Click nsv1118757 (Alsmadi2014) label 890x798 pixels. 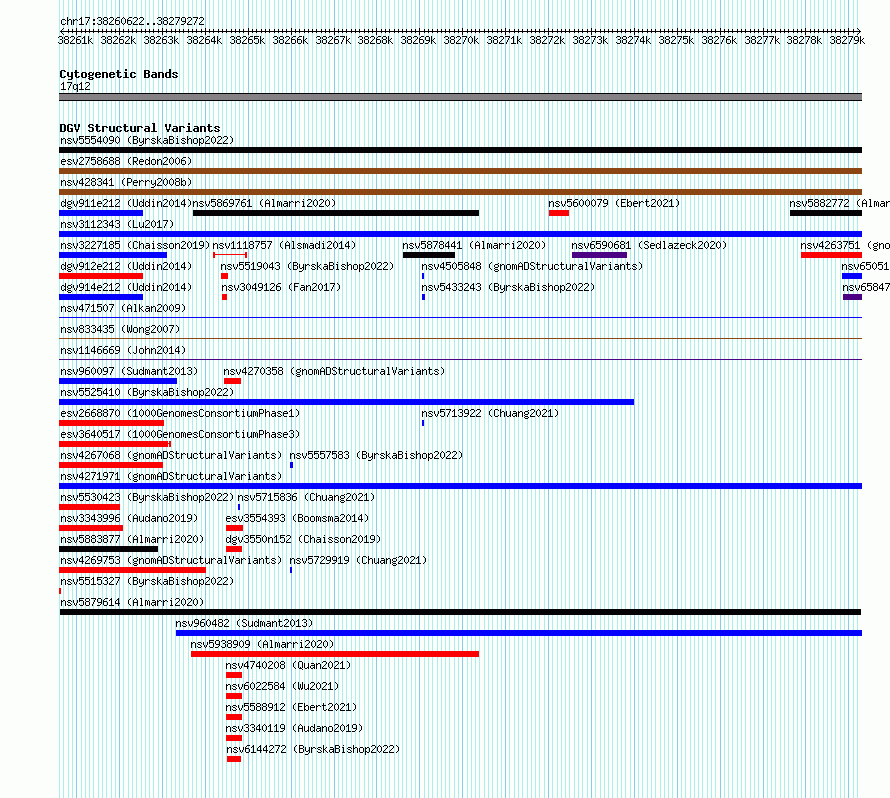click(284, 245)
